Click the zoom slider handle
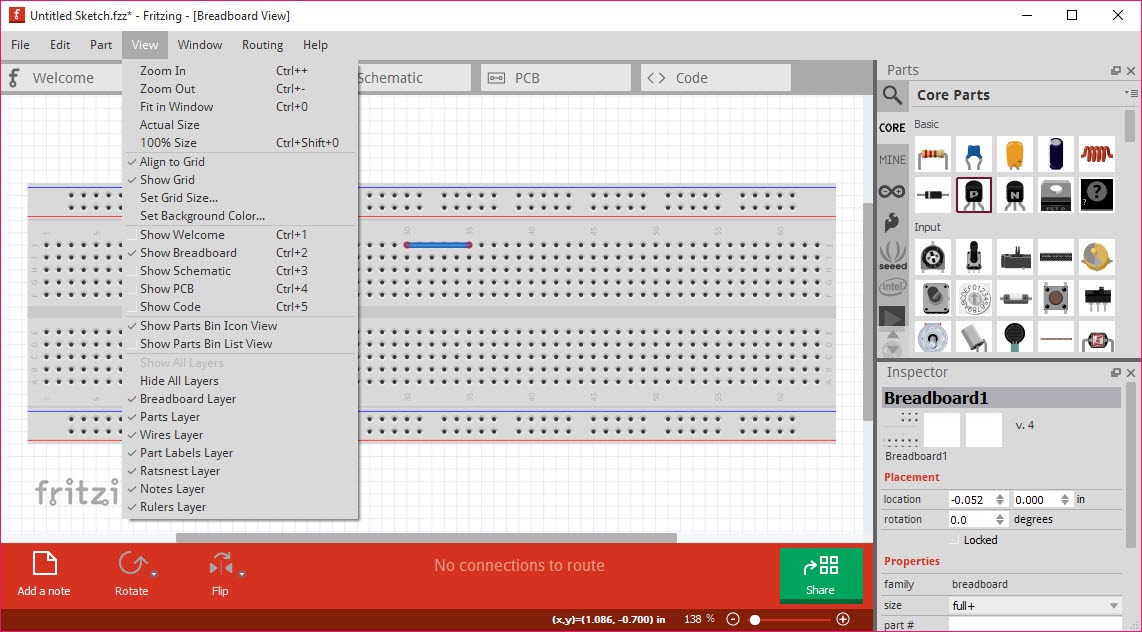Image resolution: width=1142 pixels, height=632 pixels. pyautogui.click(x=756, y=619)
